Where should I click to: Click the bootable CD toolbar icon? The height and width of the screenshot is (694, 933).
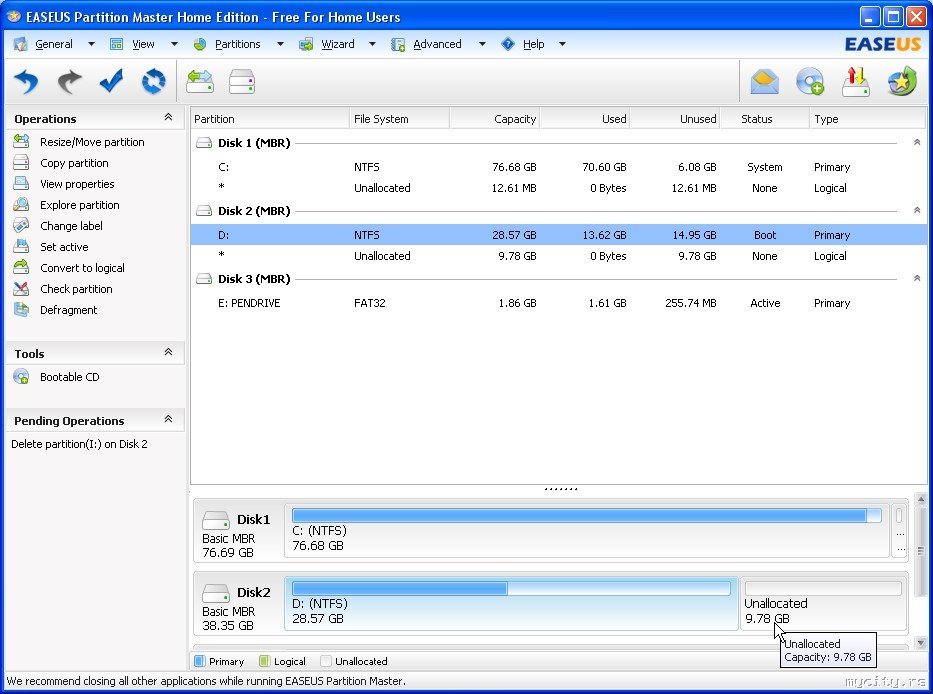click(809, 82)
